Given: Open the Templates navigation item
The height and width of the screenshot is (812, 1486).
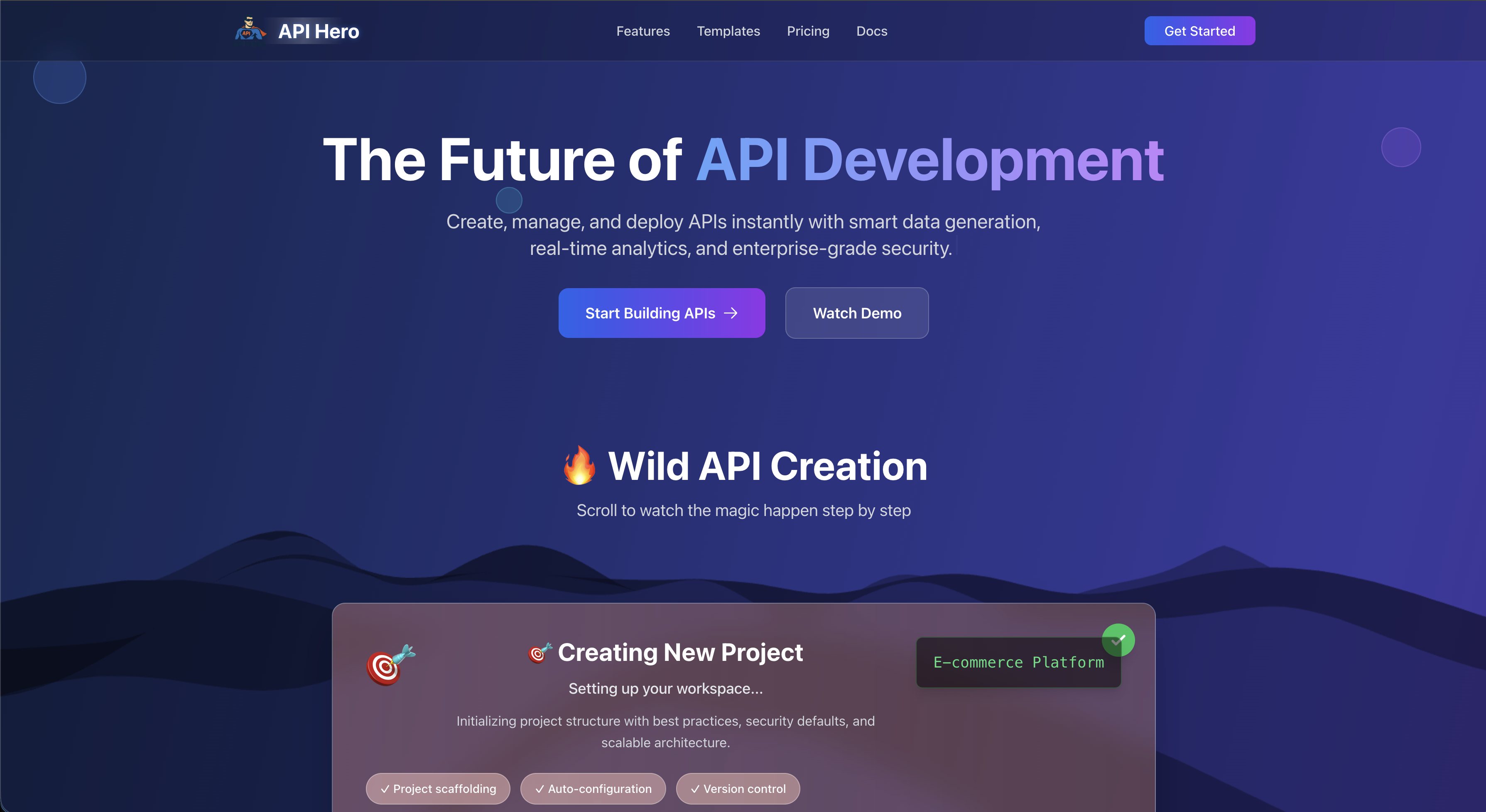Looking at the screenshot, I should point(728,31).
